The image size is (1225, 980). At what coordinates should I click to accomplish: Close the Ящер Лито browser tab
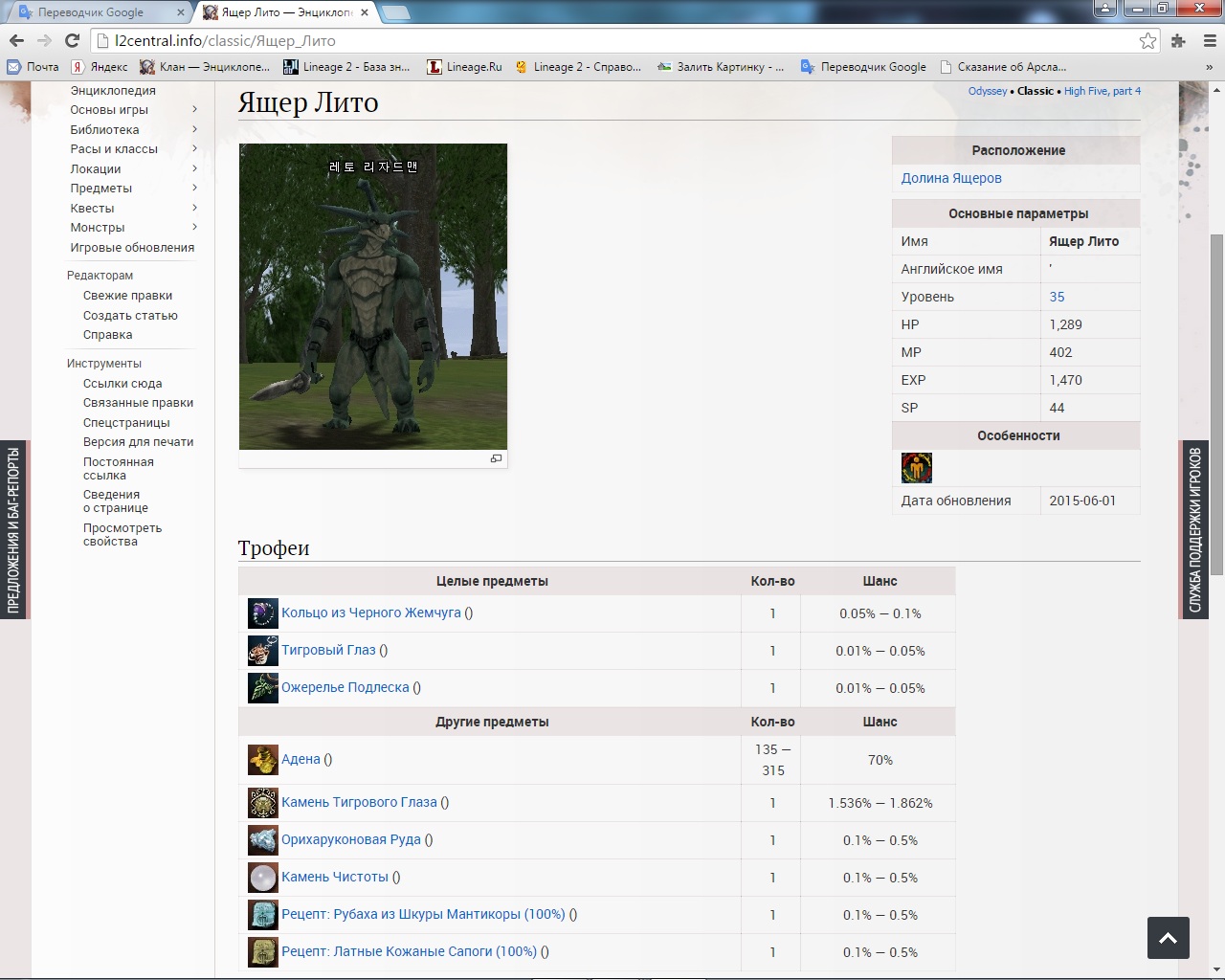tap(365, 12)
